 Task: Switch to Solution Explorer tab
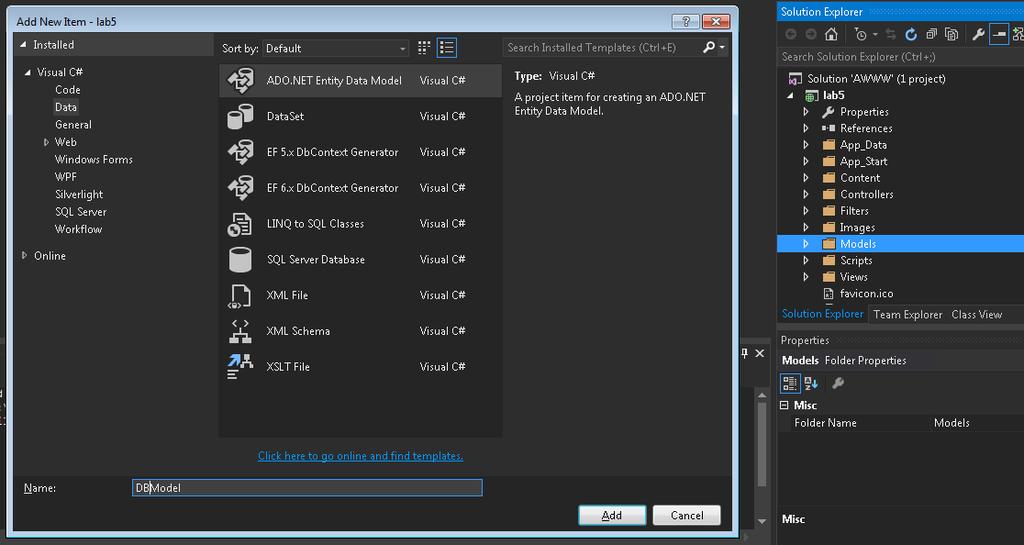[x=822, y=314]
